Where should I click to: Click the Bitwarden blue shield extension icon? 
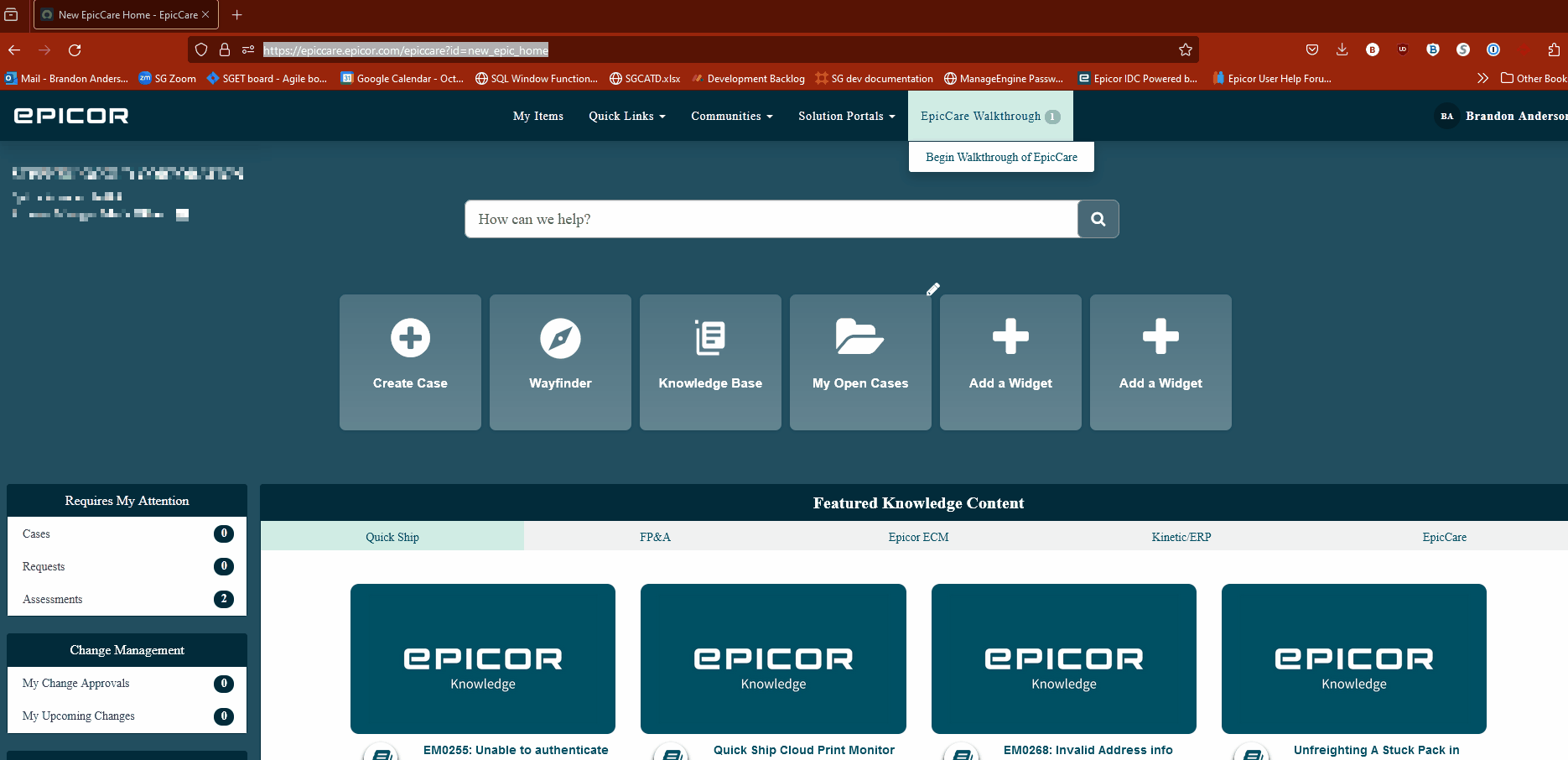pos(1433,50)
